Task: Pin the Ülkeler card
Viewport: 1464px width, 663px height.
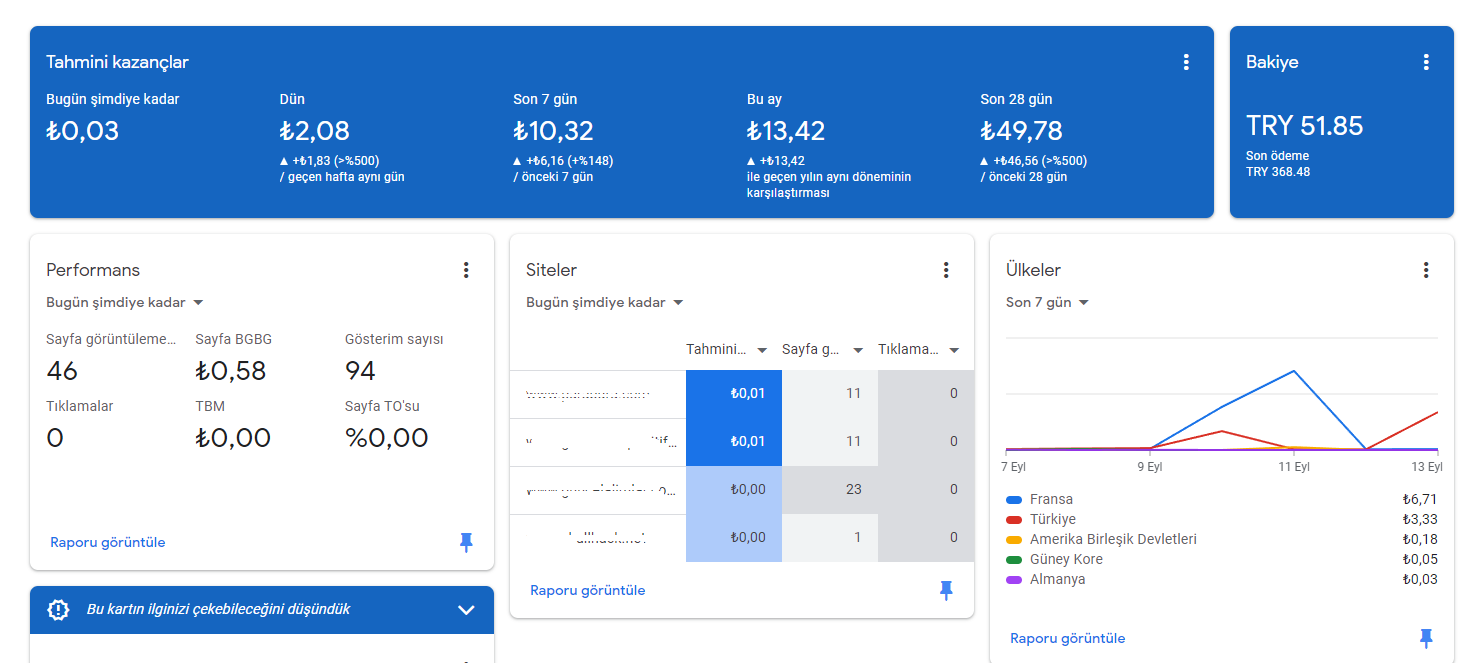Action: pos(1426,639)
